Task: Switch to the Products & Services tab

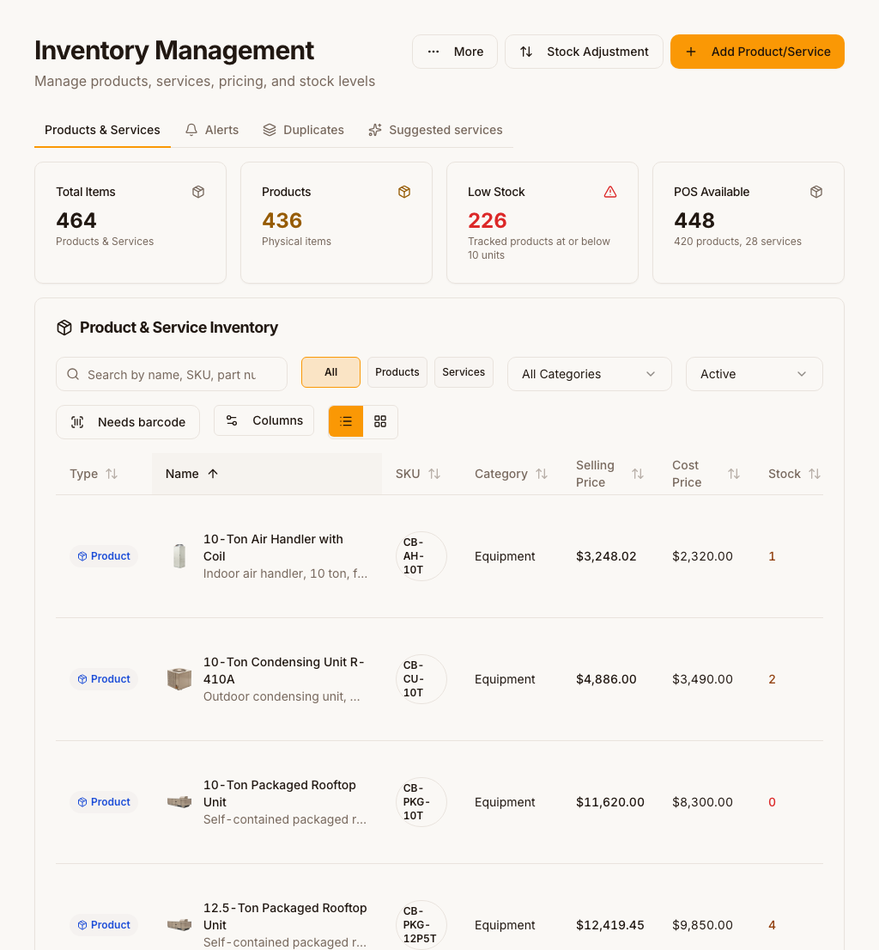Action: point(102,130)
